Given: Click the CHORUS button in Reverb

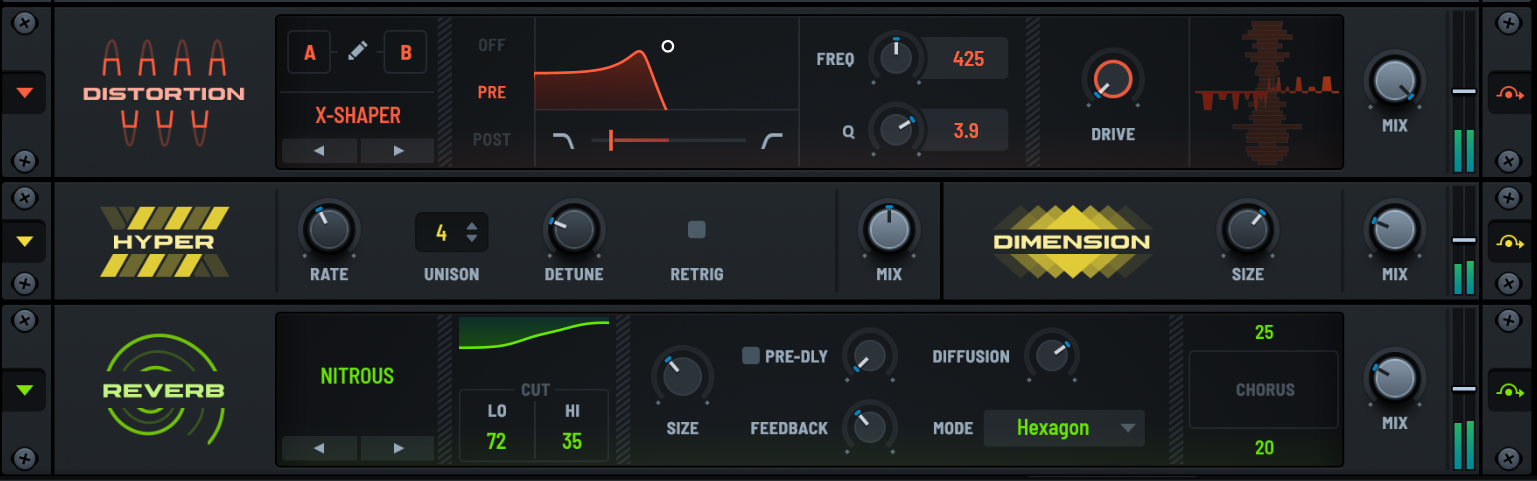Looking at the screenshot, I should tap(1264, 390).
